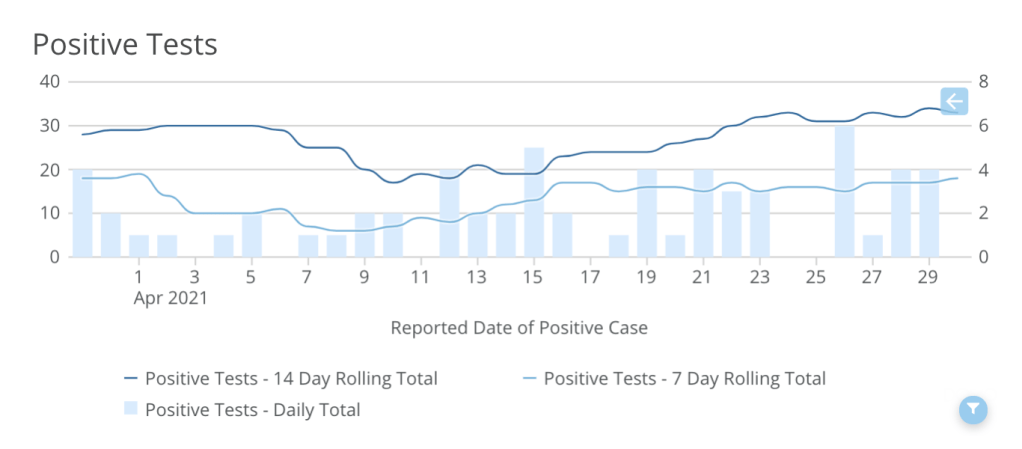Click the 7 Day legend line marker
1022x449 pixels.
click(530, 379)
